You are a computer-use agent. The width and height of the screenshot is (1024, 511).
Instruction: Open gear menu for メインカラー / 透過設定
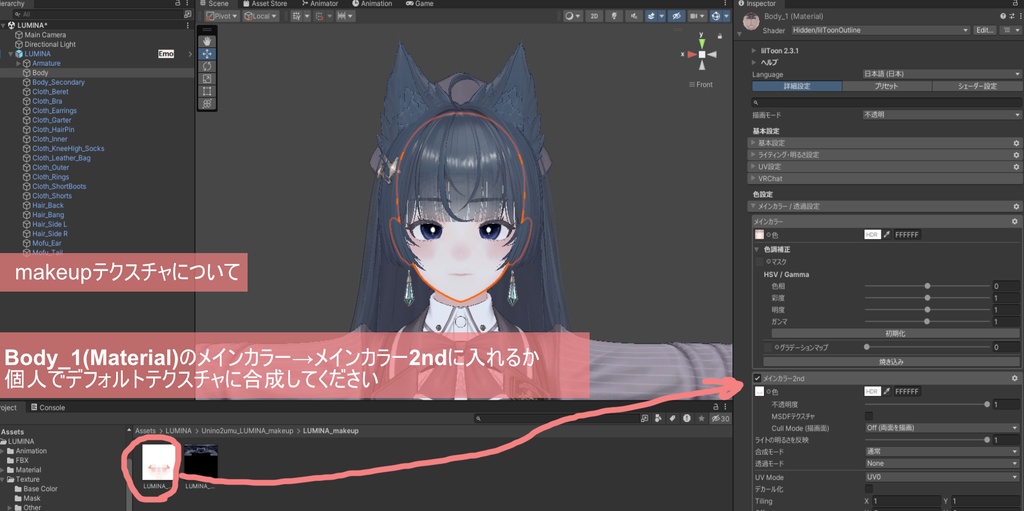1016,206
